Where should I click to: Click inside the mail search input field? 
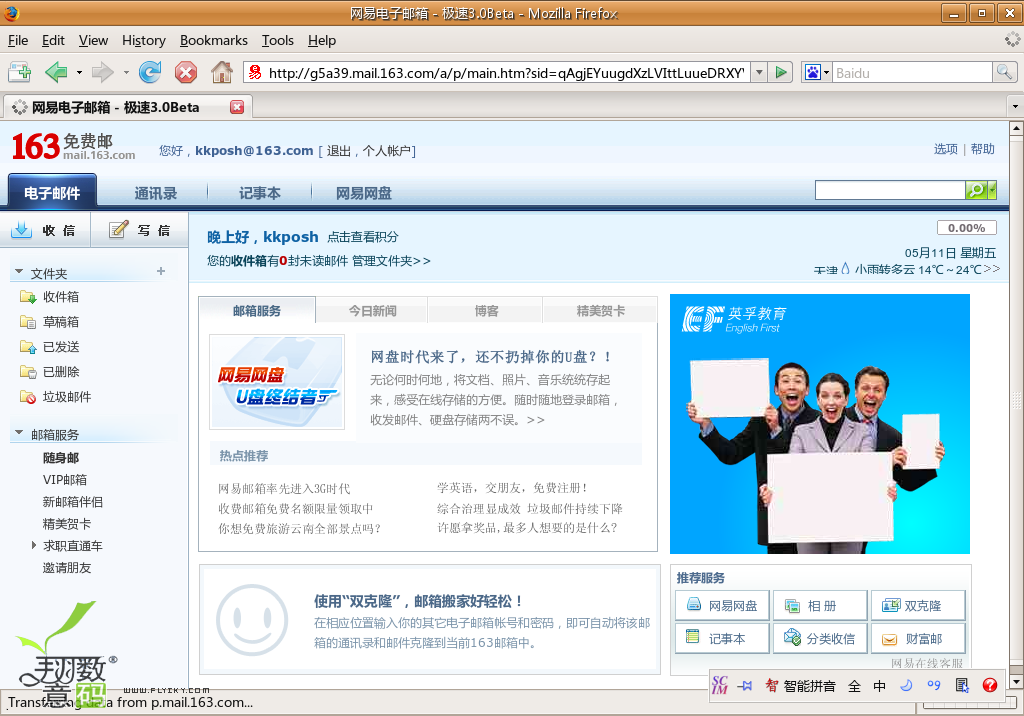pos(890,190)
